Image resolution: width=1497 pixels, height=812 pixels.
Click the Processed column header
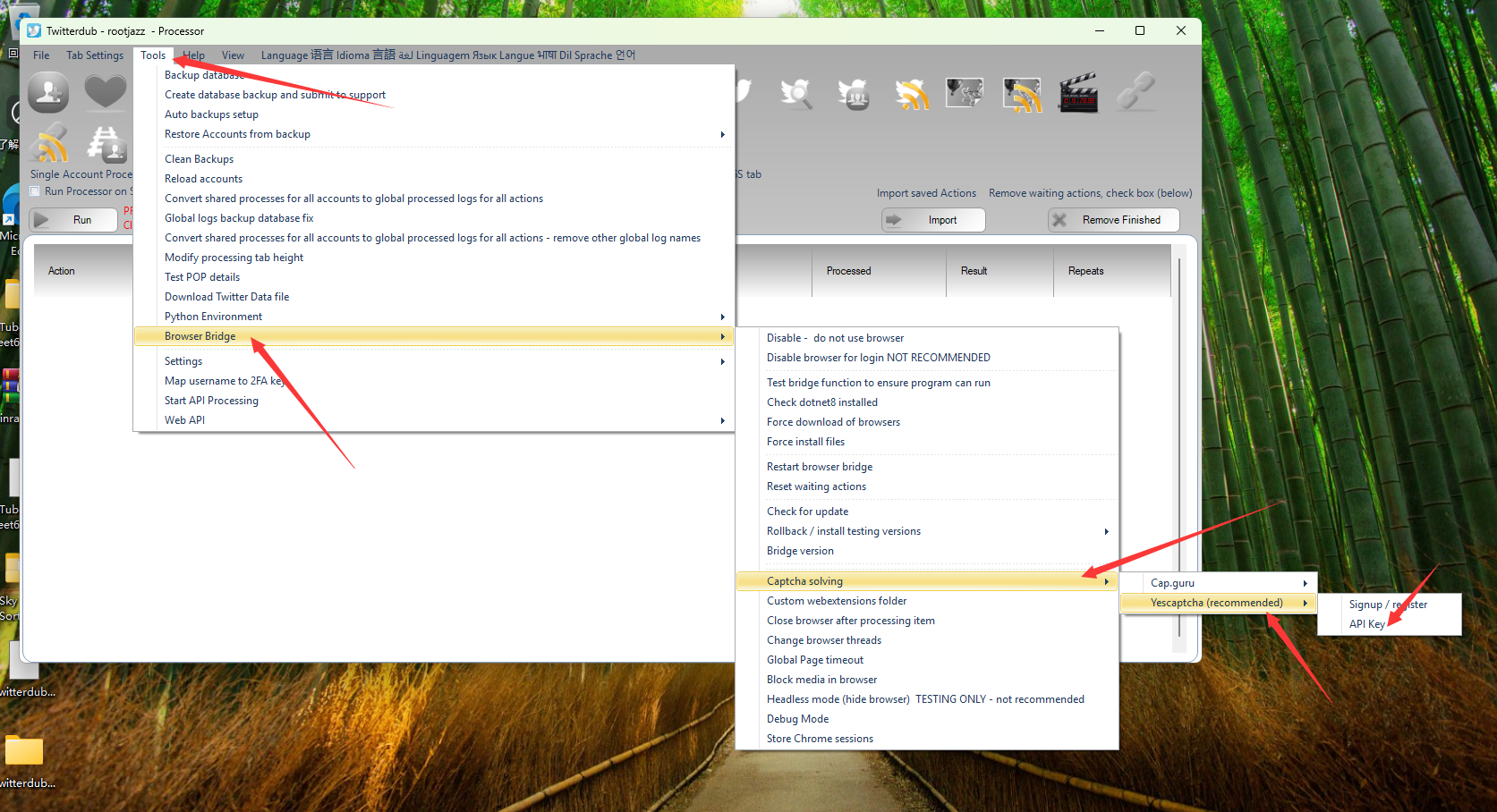pyautogui.click(x=848, y=271)
